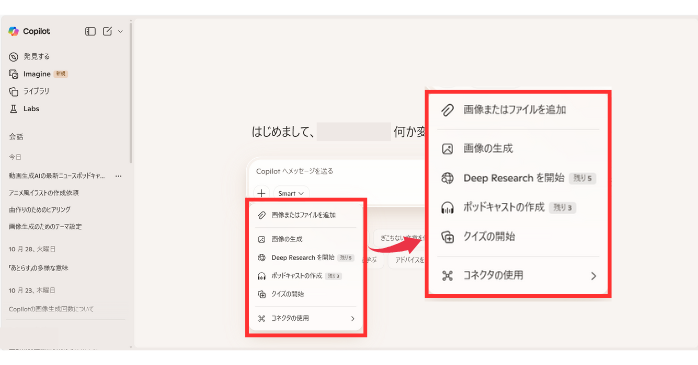Open the 「あとらす」の多様な意味 conversation
This screenshot has width=698, height=365.
point(38,268)
